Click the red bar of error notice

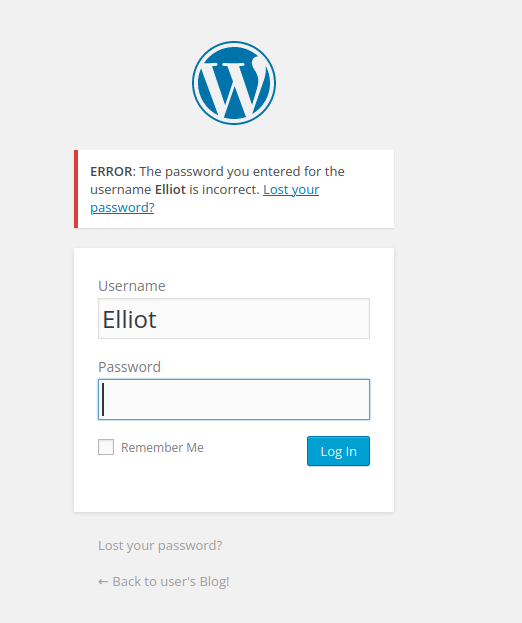point(76,189)
